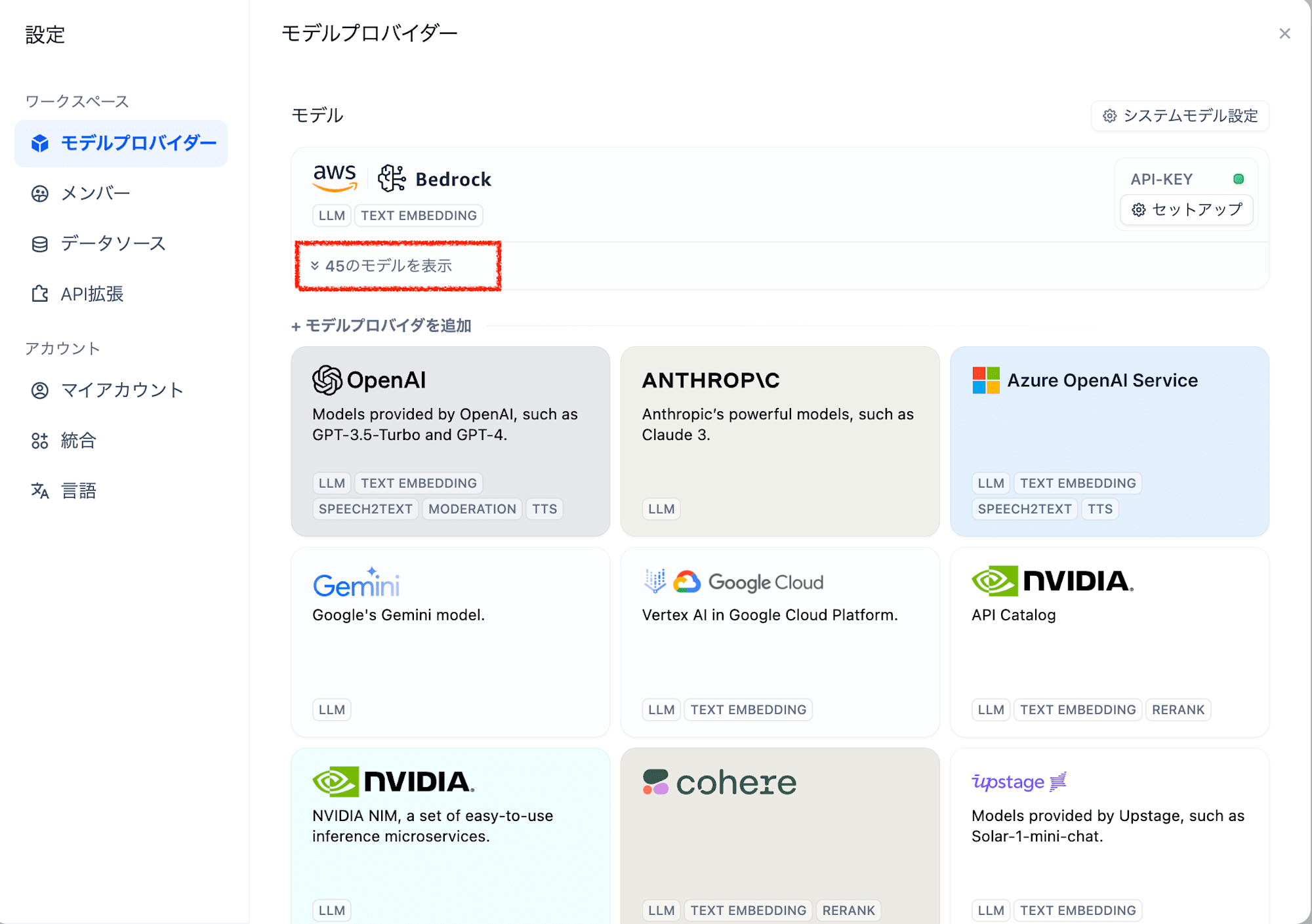Click TTS tag on OpenAI card
This screenshot has height=924, width=1312.
coord(544,509)
